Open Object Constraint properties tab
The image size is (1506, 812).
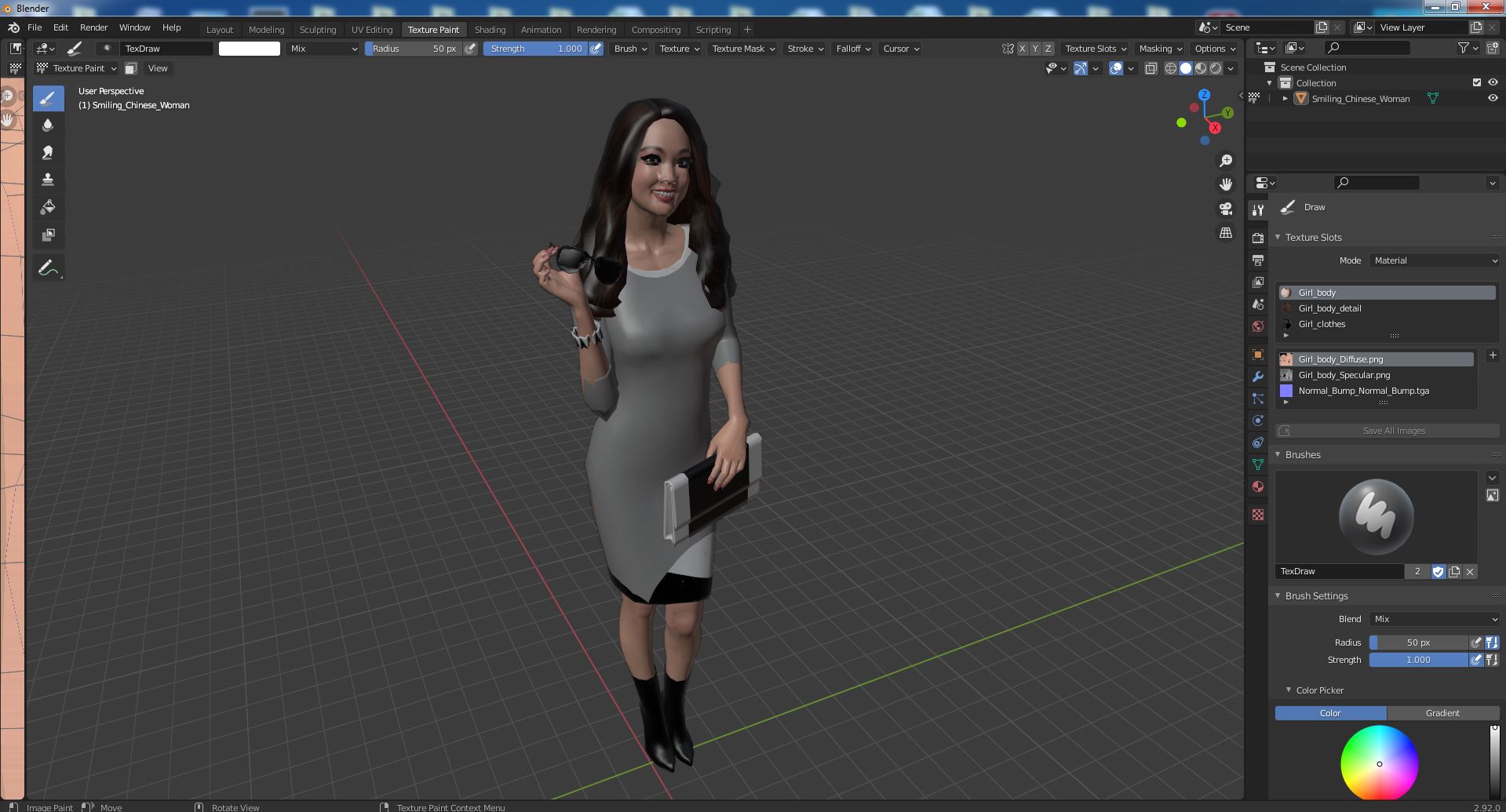point(1258,442)
